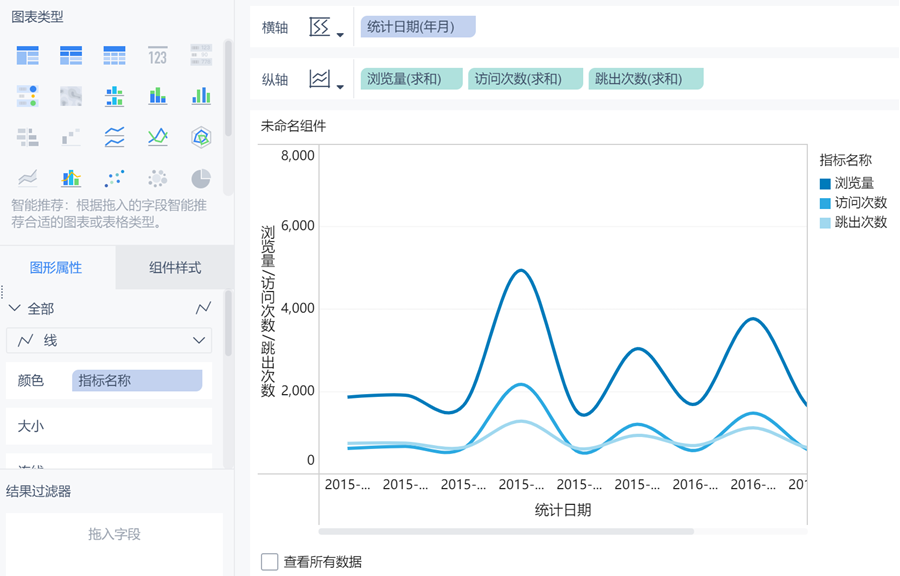Click the 8,000 y-axis tick label
Image resolution: width=900 pixels, height=576 pixels.
coord(297,155)
